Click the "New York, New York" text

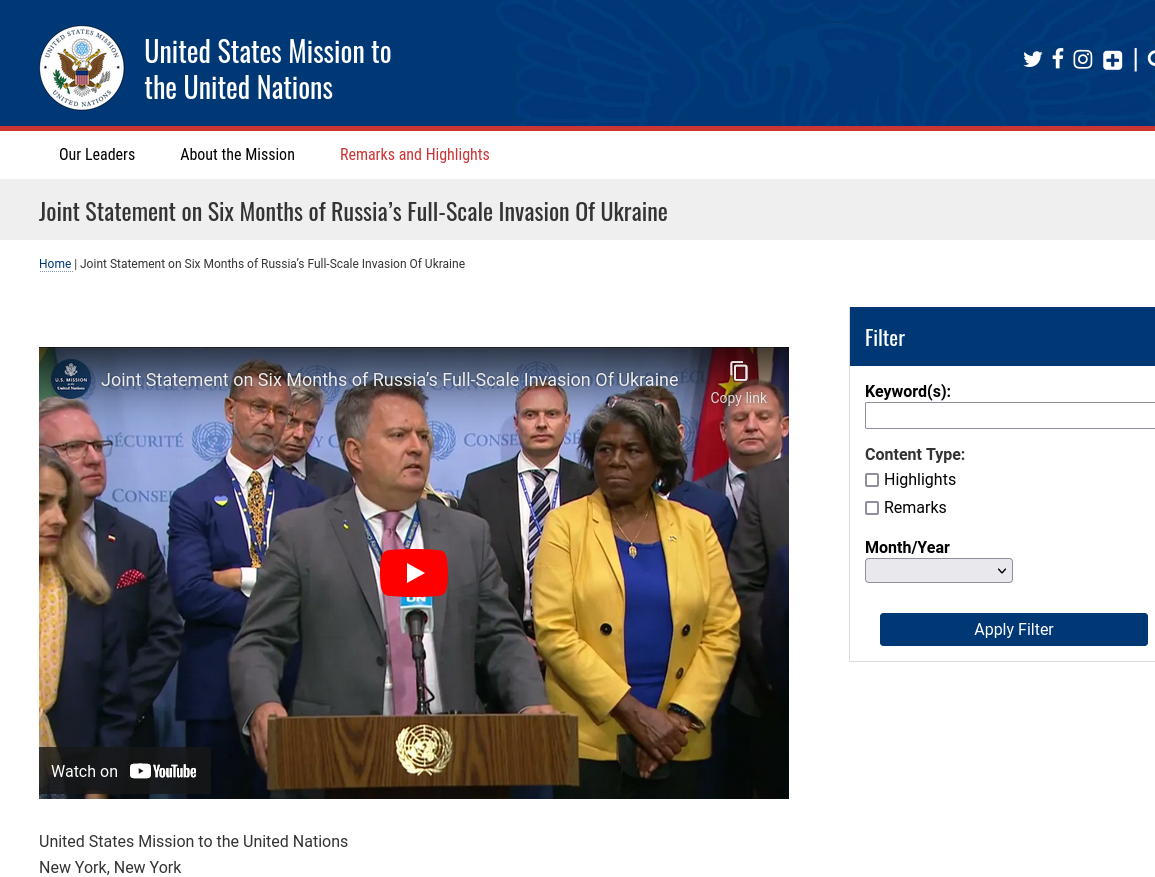(x=110, y=867)
